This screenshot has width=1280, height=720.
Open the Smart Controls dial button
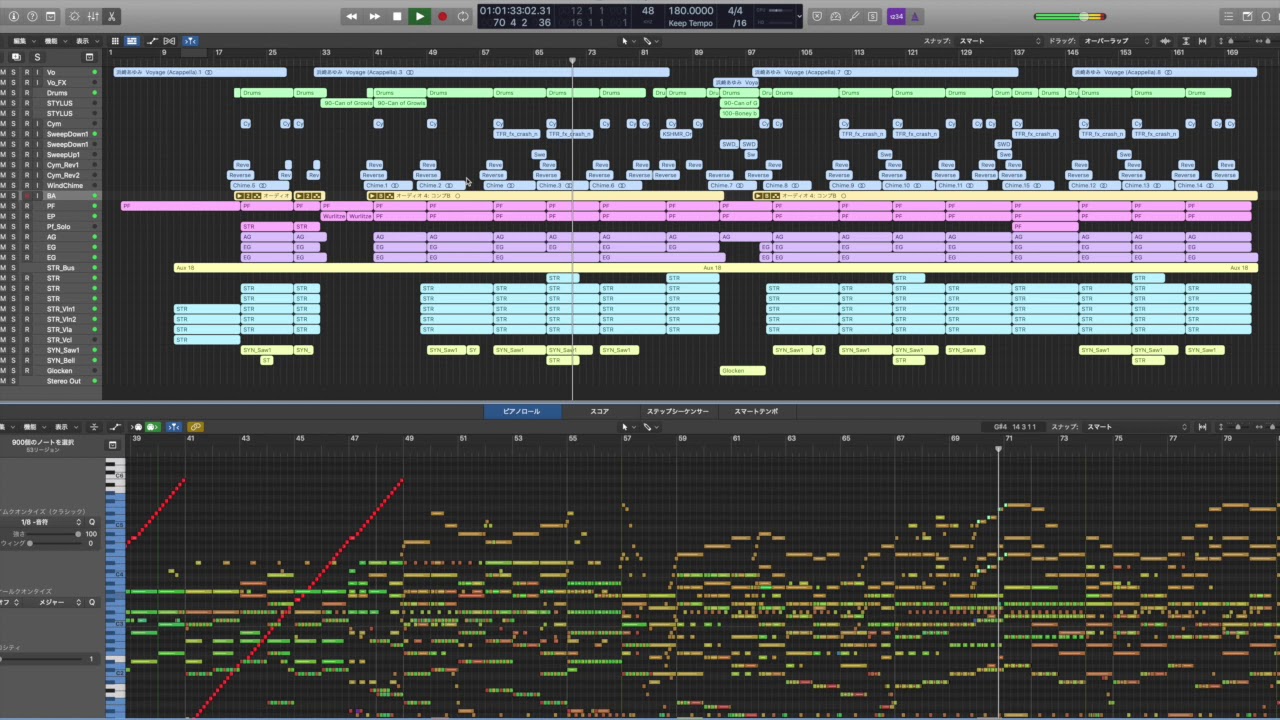coord(75,17)
